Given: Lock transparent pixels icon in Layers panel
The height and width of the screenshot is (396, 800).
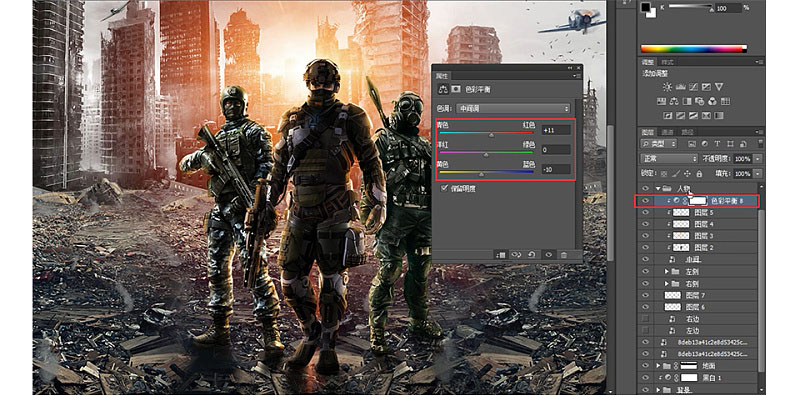Looking at the screenshot, I should (664, 174).
